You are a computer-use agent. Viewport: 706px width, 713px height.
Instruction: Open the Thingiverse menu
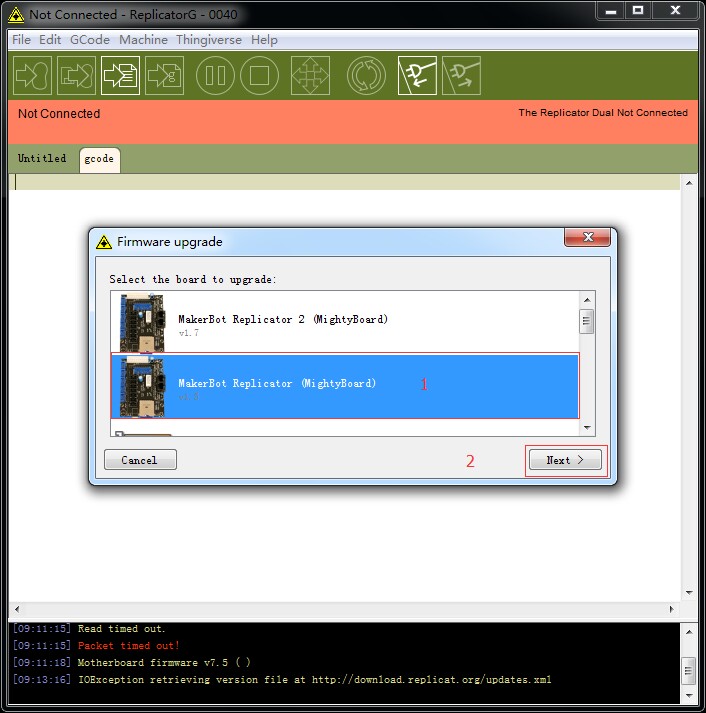tap(209, 40)
